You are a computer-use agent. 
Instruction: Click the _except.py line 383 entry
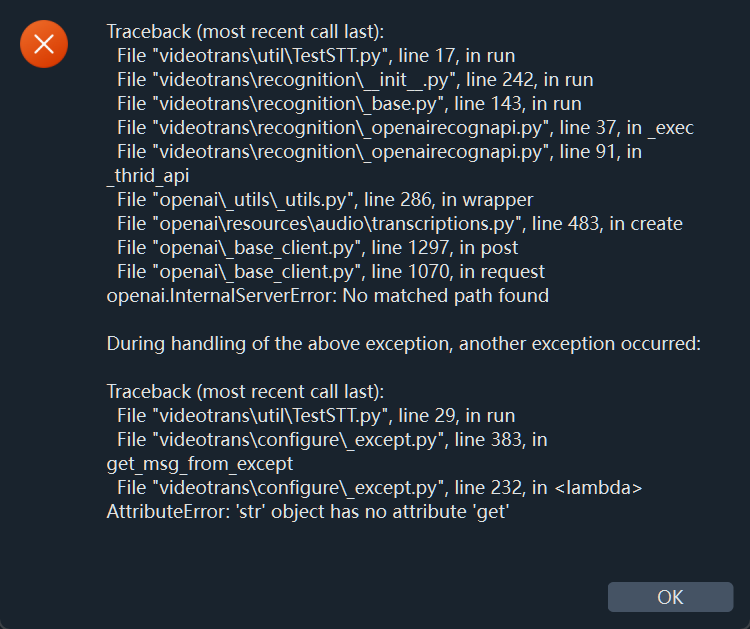coord(332,439)
